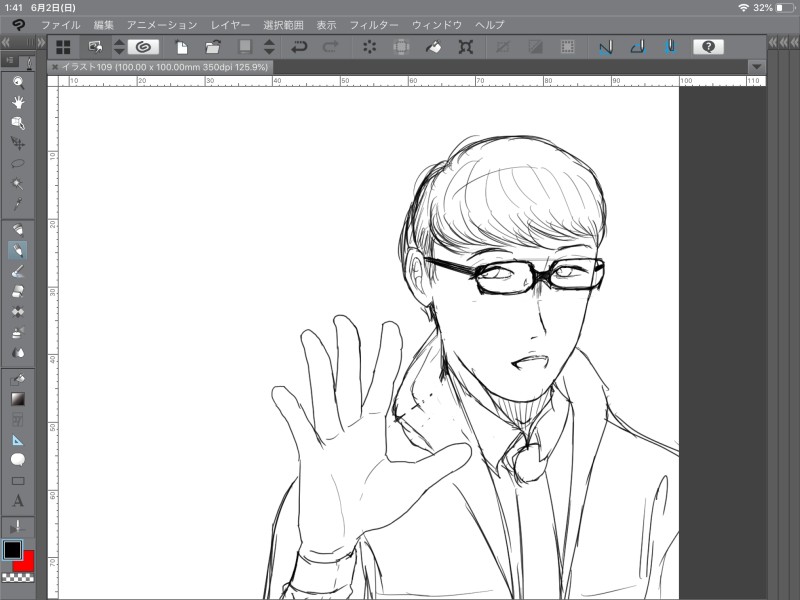Select the Text tool
The image size is (800, 600).
(x=18, y=501)
